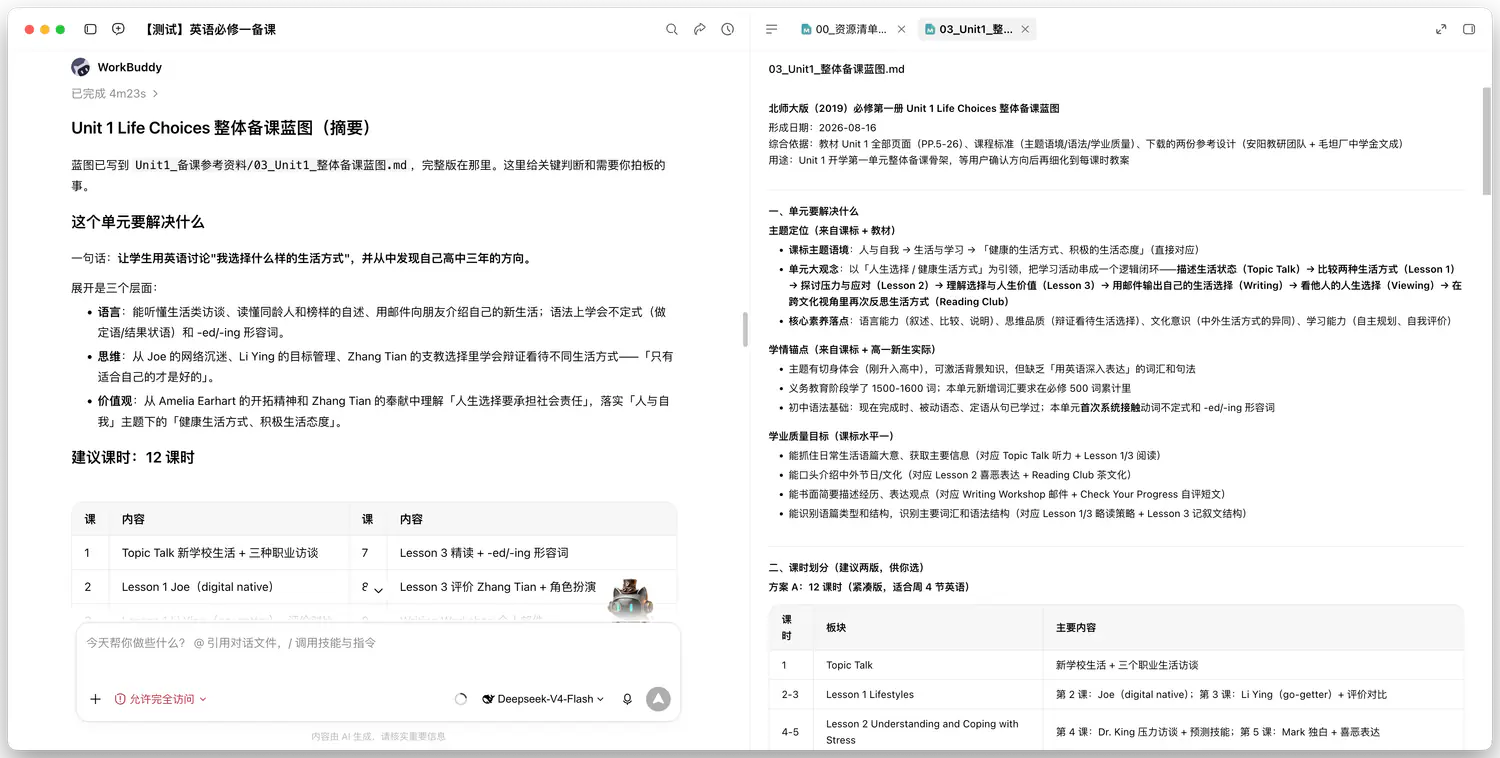Open the Deepseek-V4-Flash model dropdown
The width and height of the screenshot is (1500, 758).
(x=543, y=699)
